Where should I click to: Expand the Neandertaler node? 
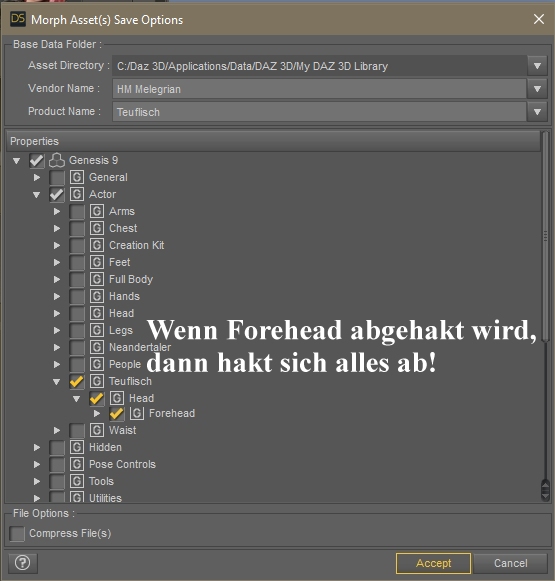point(57,348)
